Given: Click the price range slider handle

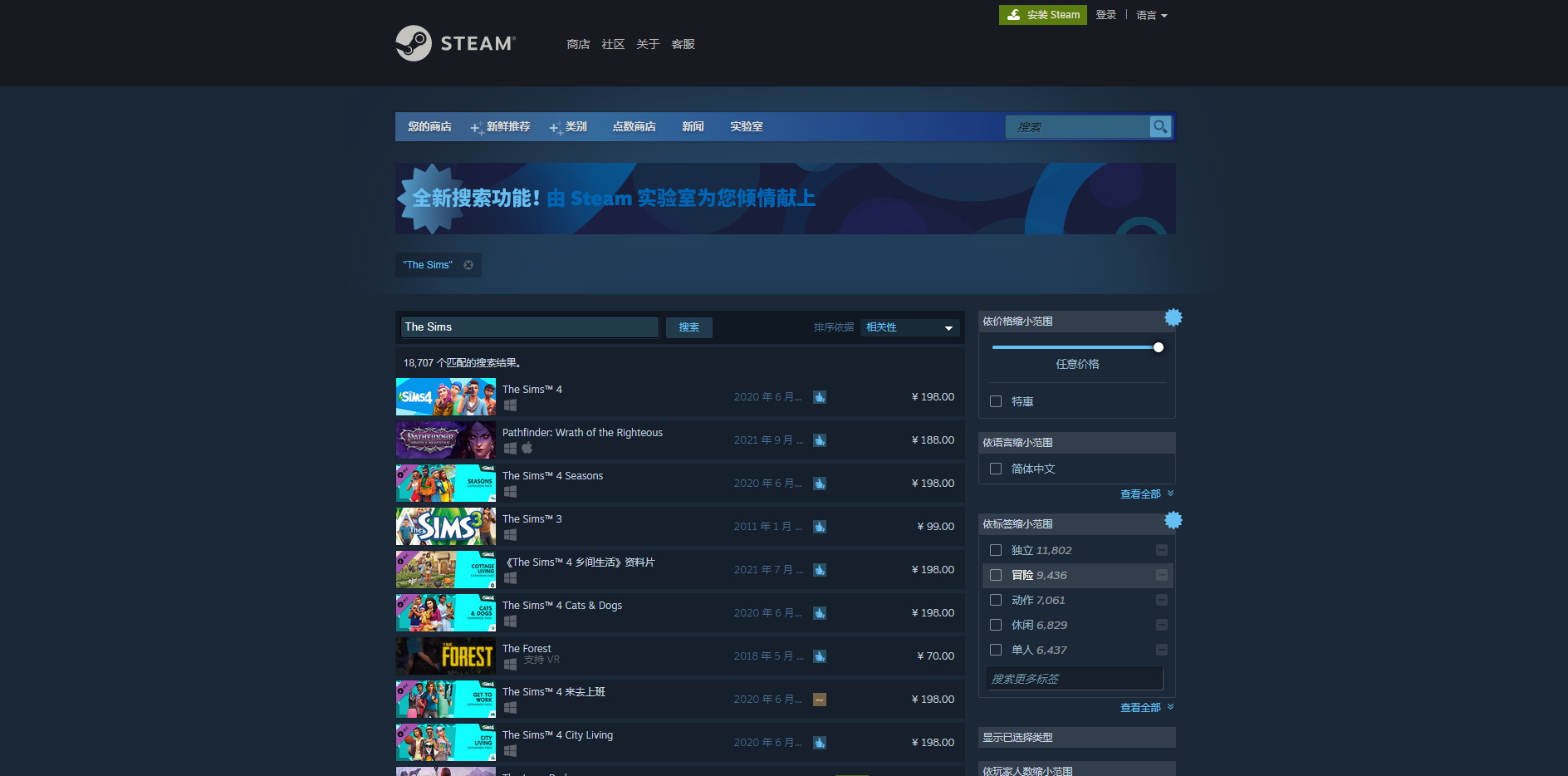Looking at the screenshot, I should 1158,347.
